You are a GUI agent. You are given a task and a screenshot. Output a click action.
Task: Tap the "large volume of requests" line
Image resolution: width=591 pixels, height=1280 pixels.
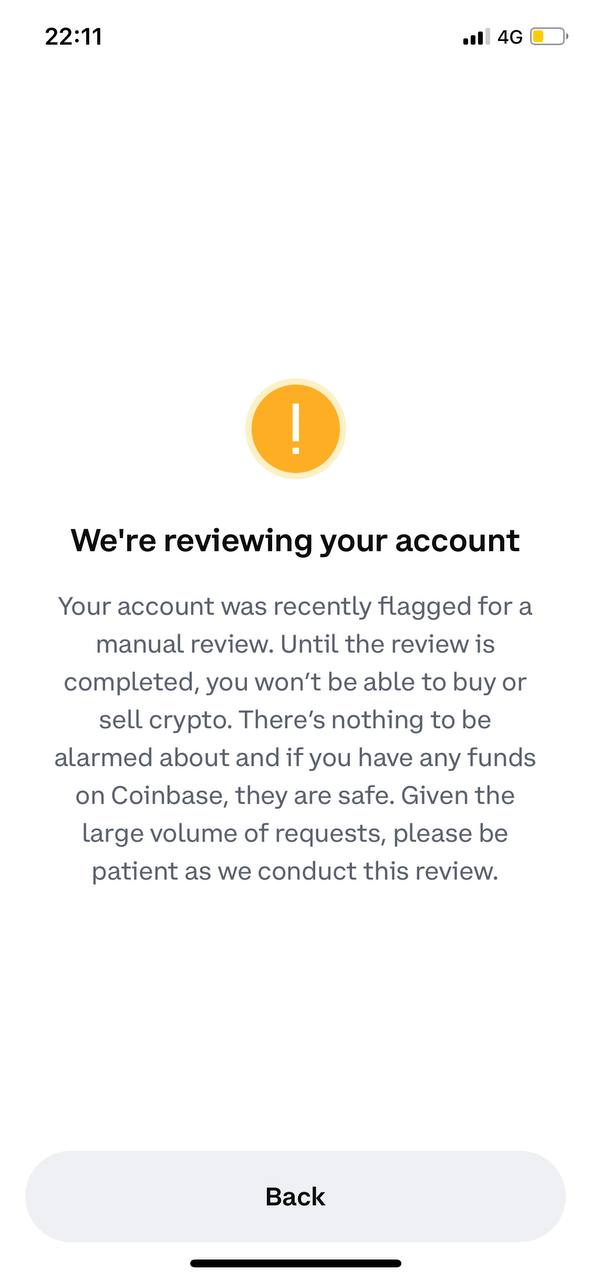[295, 833]
